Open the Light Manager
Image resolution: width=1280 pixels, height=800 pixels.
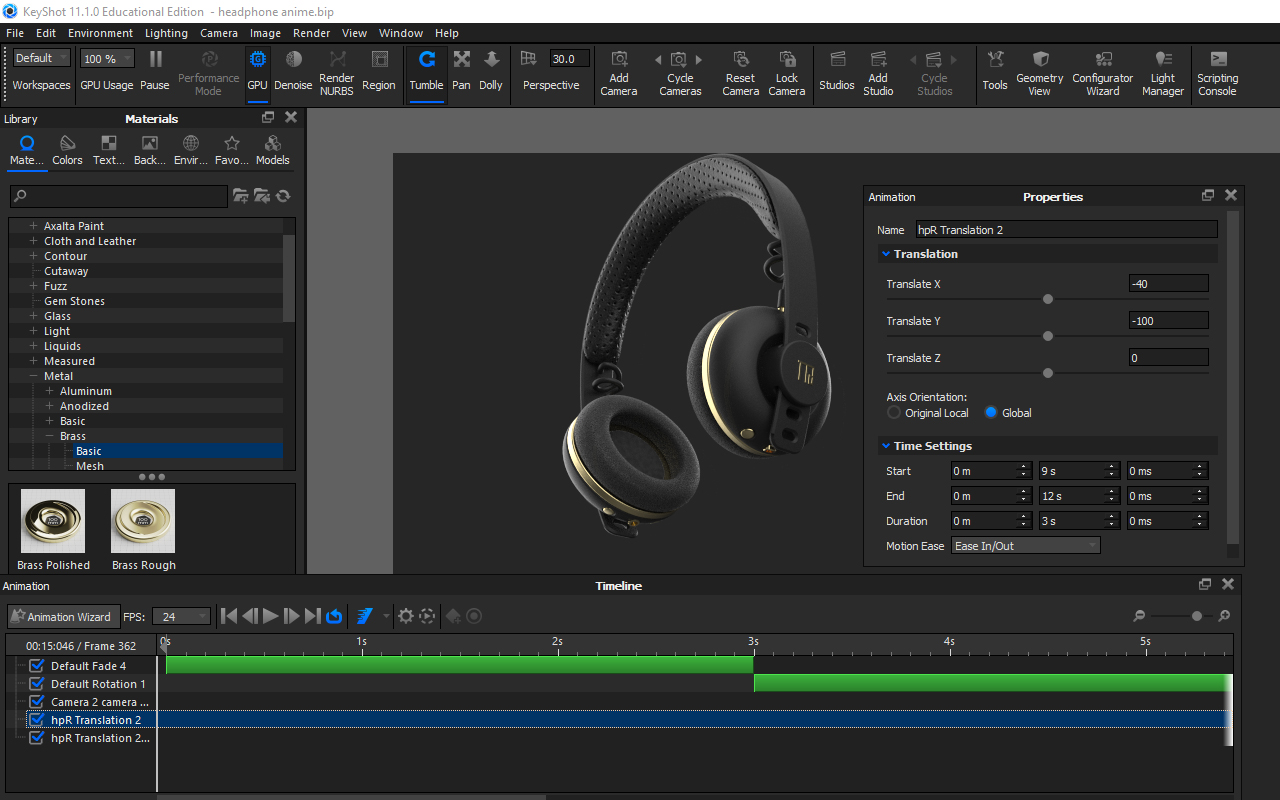(1163, 72)
